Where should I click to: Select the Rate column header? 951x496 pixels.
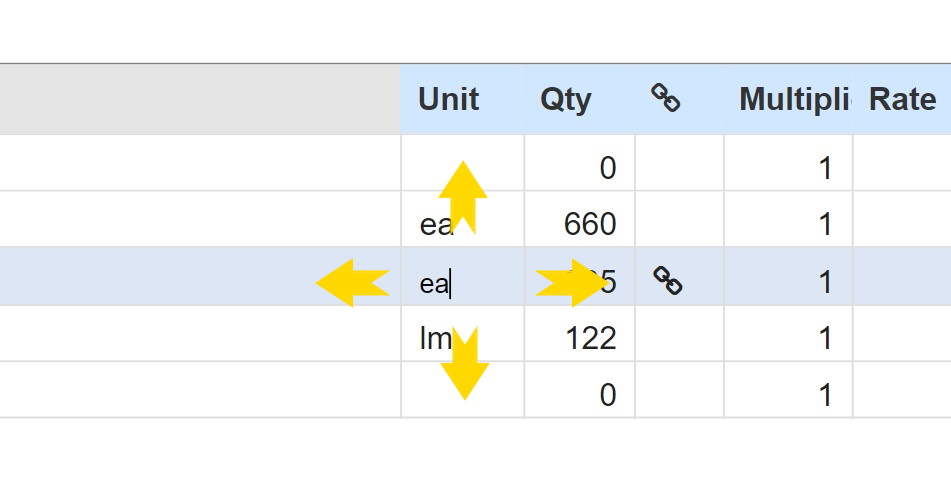[x=902, y=99]
